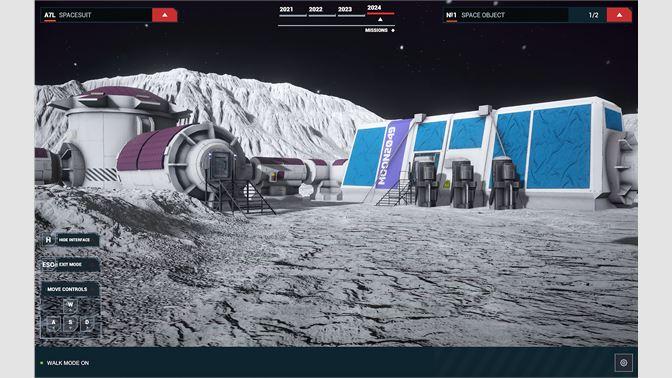This screenshot has width=672, height=378.
Task: Expand the Space Object panel arrow
Action: pos(619,15)
